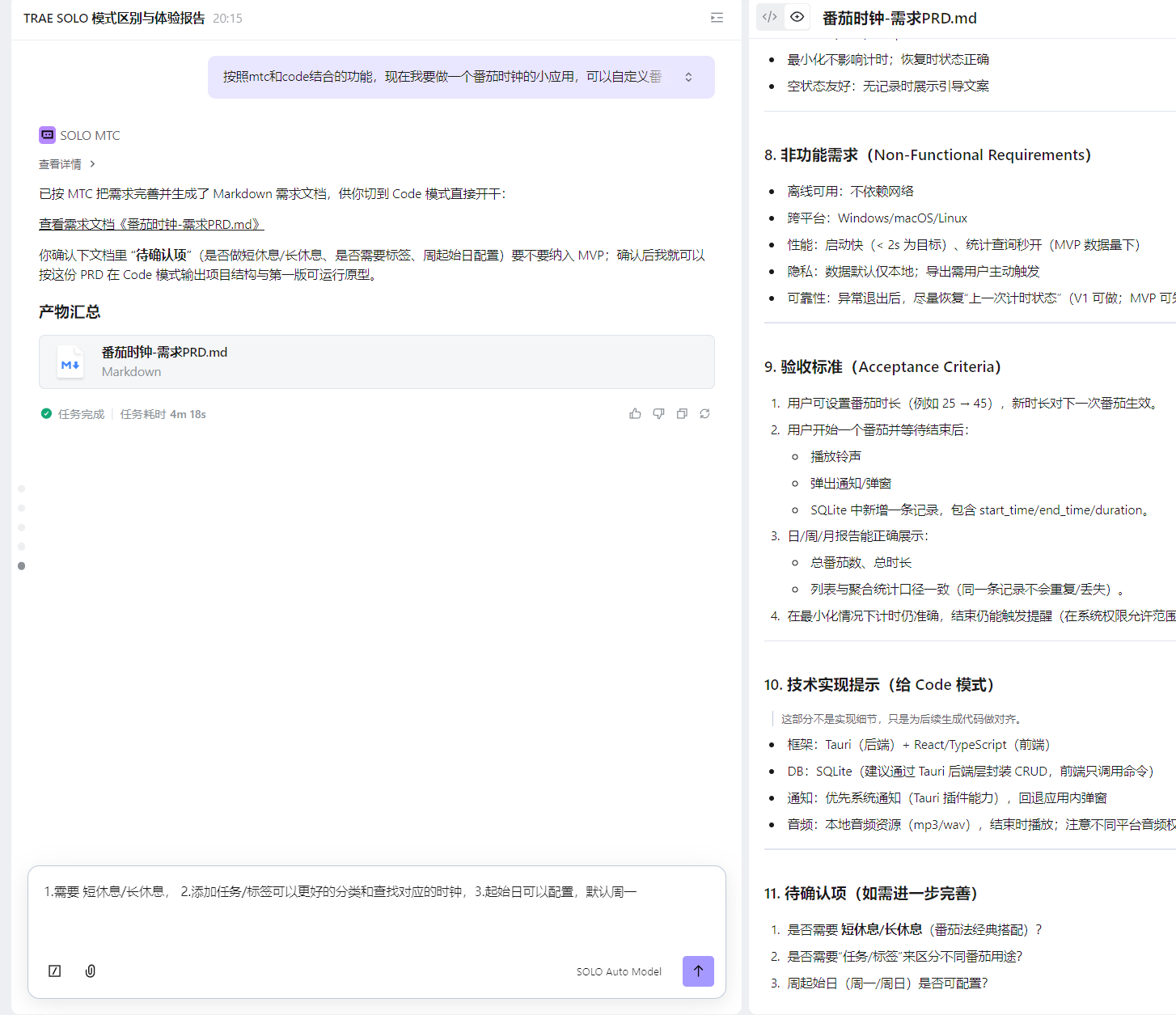The image size is (1176, 1015).
Task: Click the paperclip attachment icon
Action: (91, 971)
